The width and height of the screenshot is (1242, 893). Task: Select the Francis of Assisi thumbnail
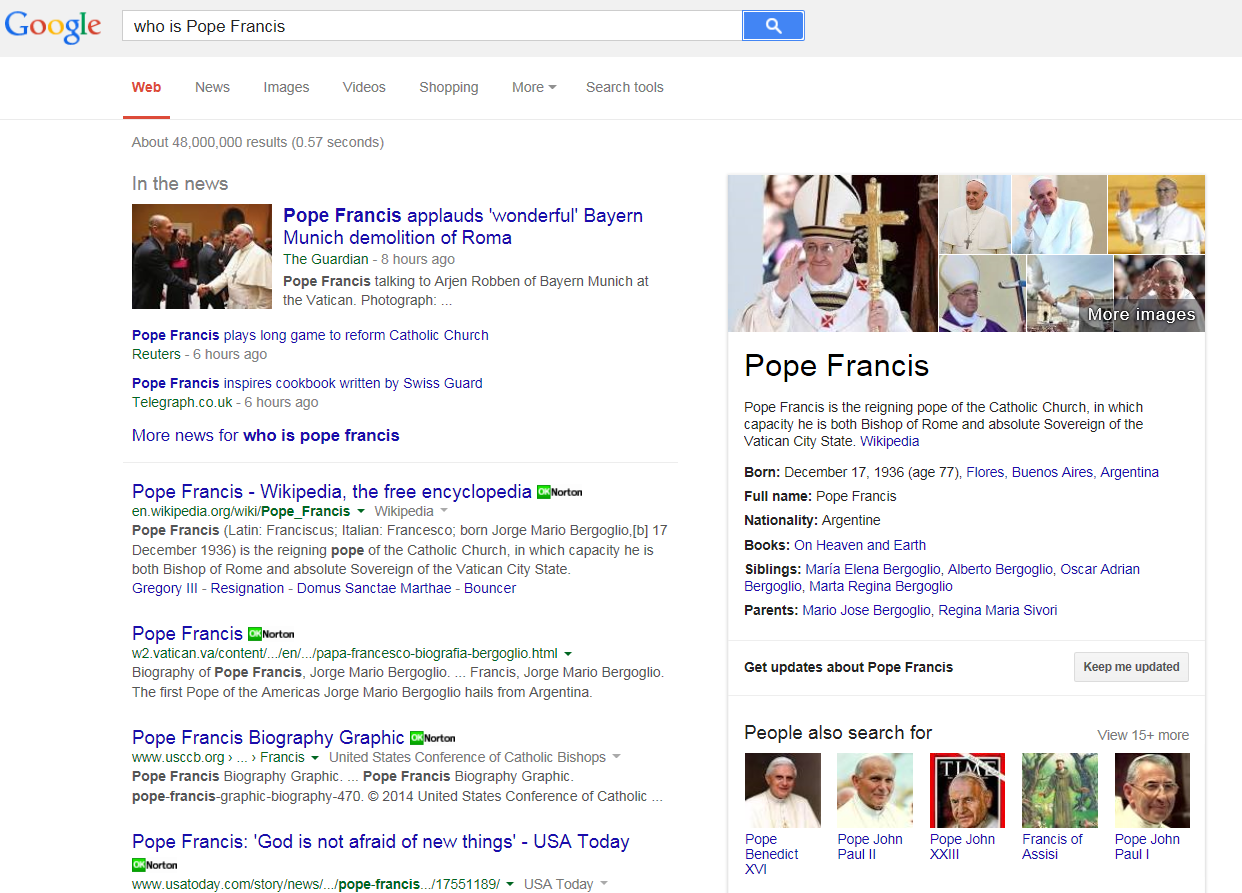point(1060,790)
